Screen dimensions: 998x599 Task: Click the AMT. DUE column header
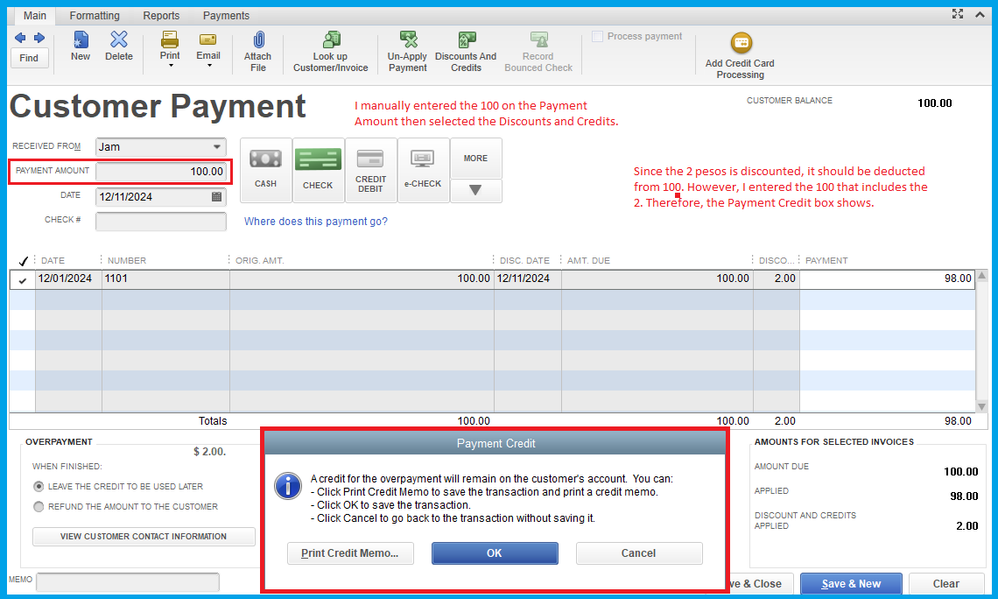point(589,260)
